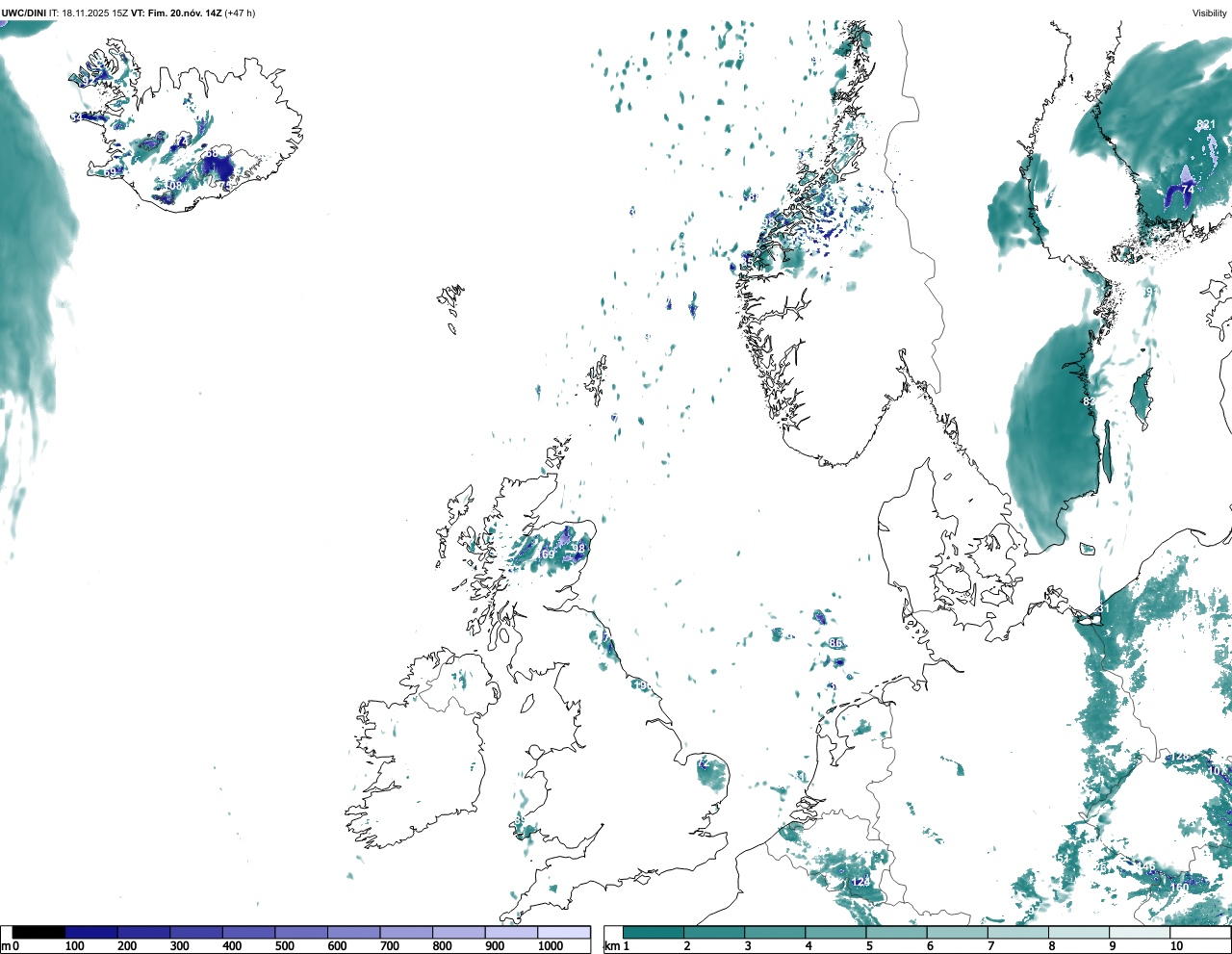Screen dimensions: 1232x954
Task: Click the "UWC/DINI" model label in header
Action: (24, 13)
